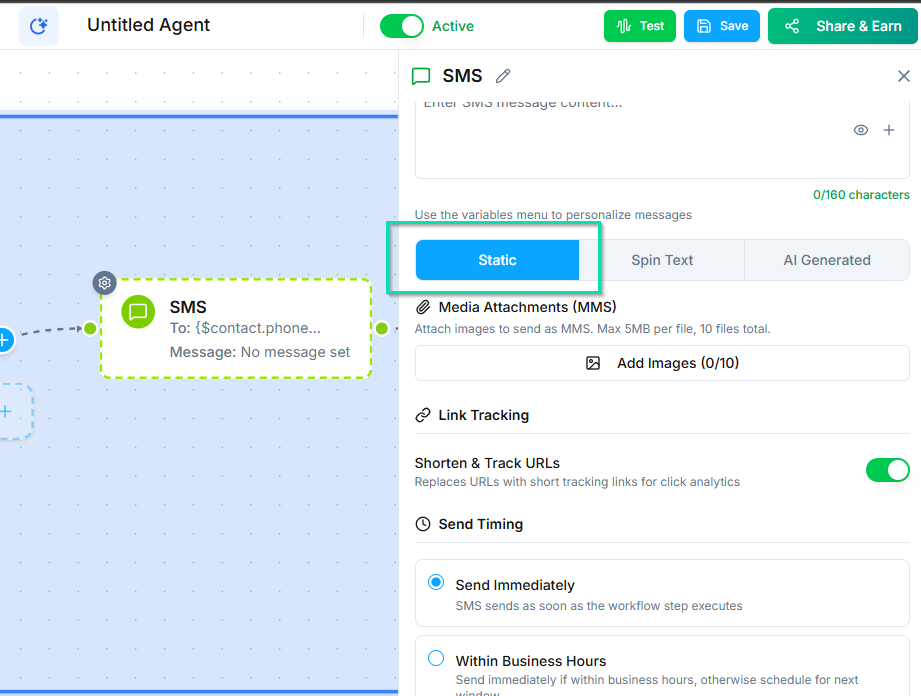Image resolution: width=921 pixels, height=696 pixels.
Task: Open the gear settings on SMS node
Action: 105,283
